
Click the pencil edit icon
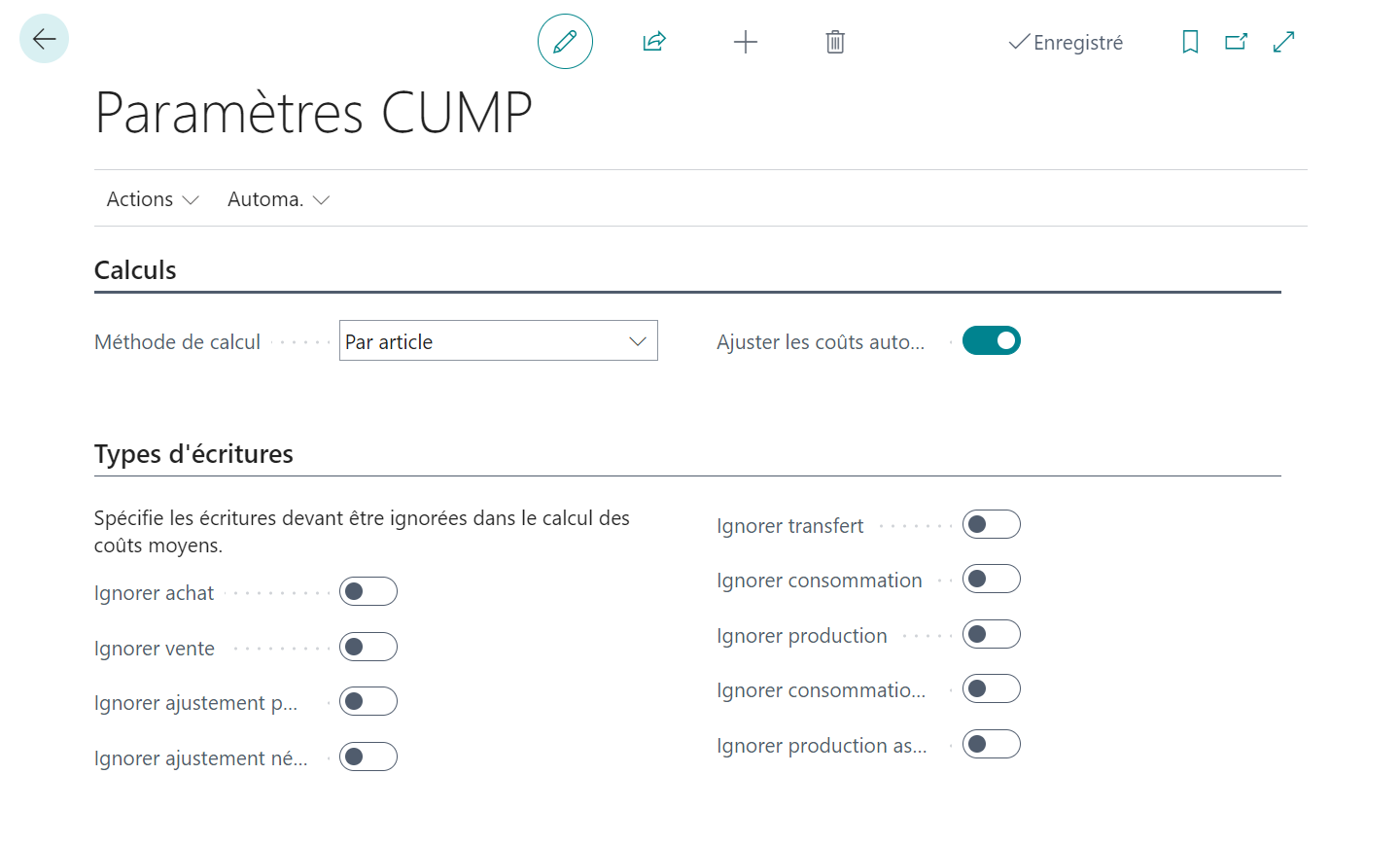(565, 42)
